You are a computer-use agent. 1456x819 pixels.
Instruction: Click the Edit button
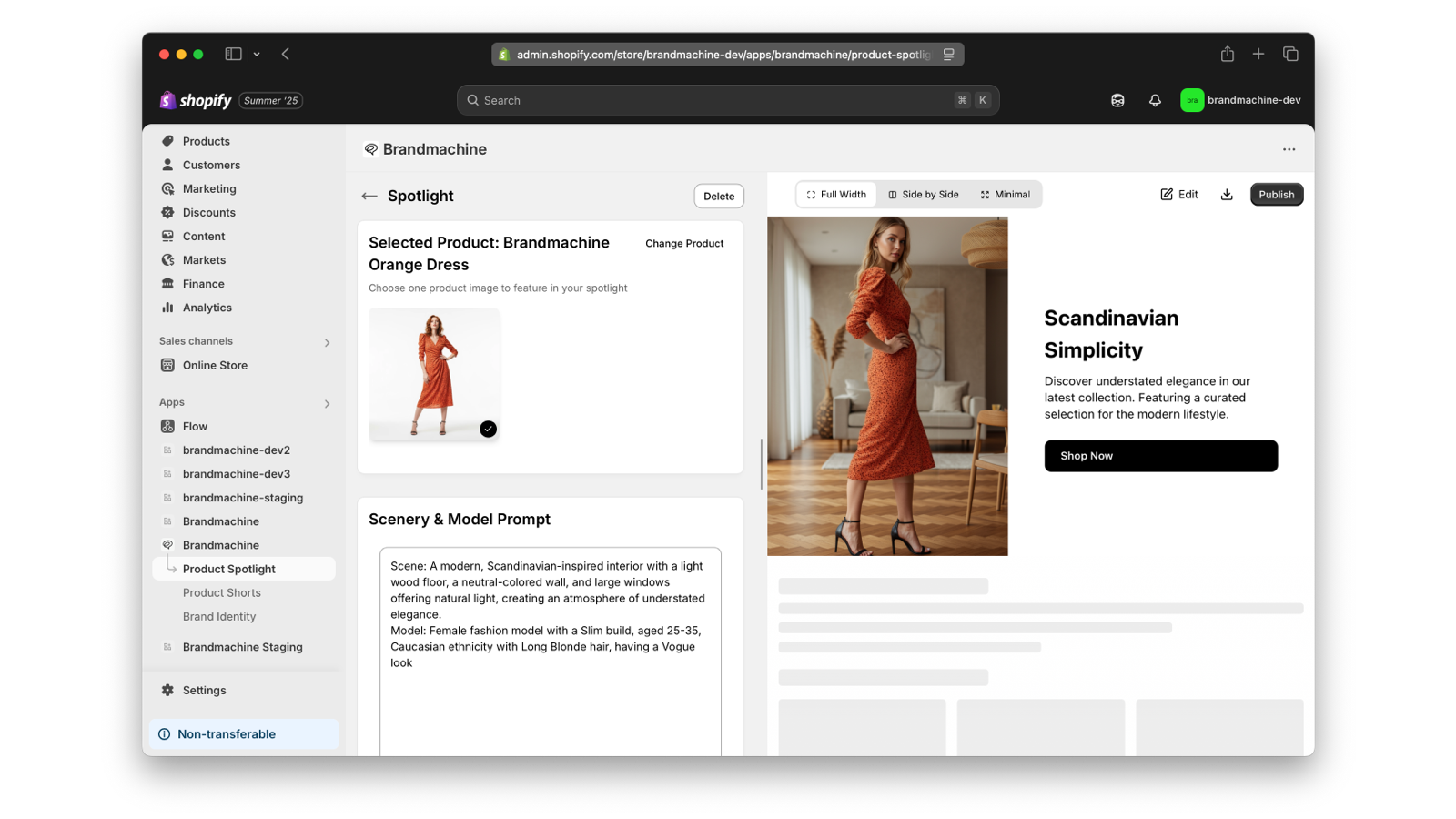1179,194
